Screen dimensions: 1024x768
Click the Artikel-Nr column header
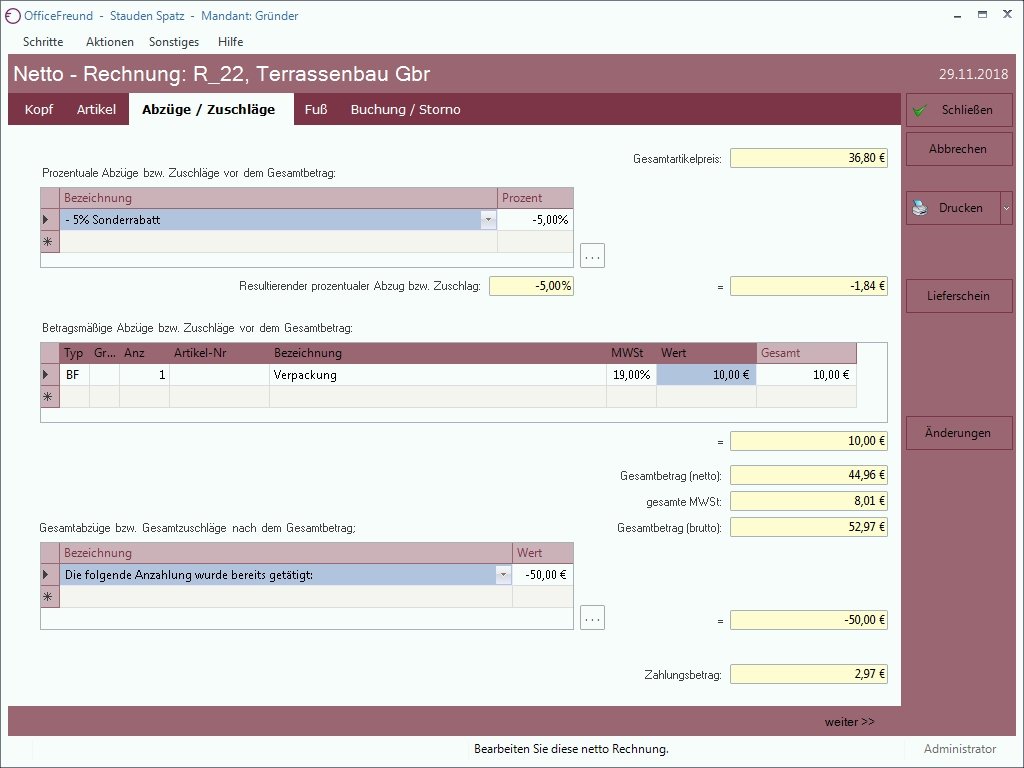tap(219, 353)
